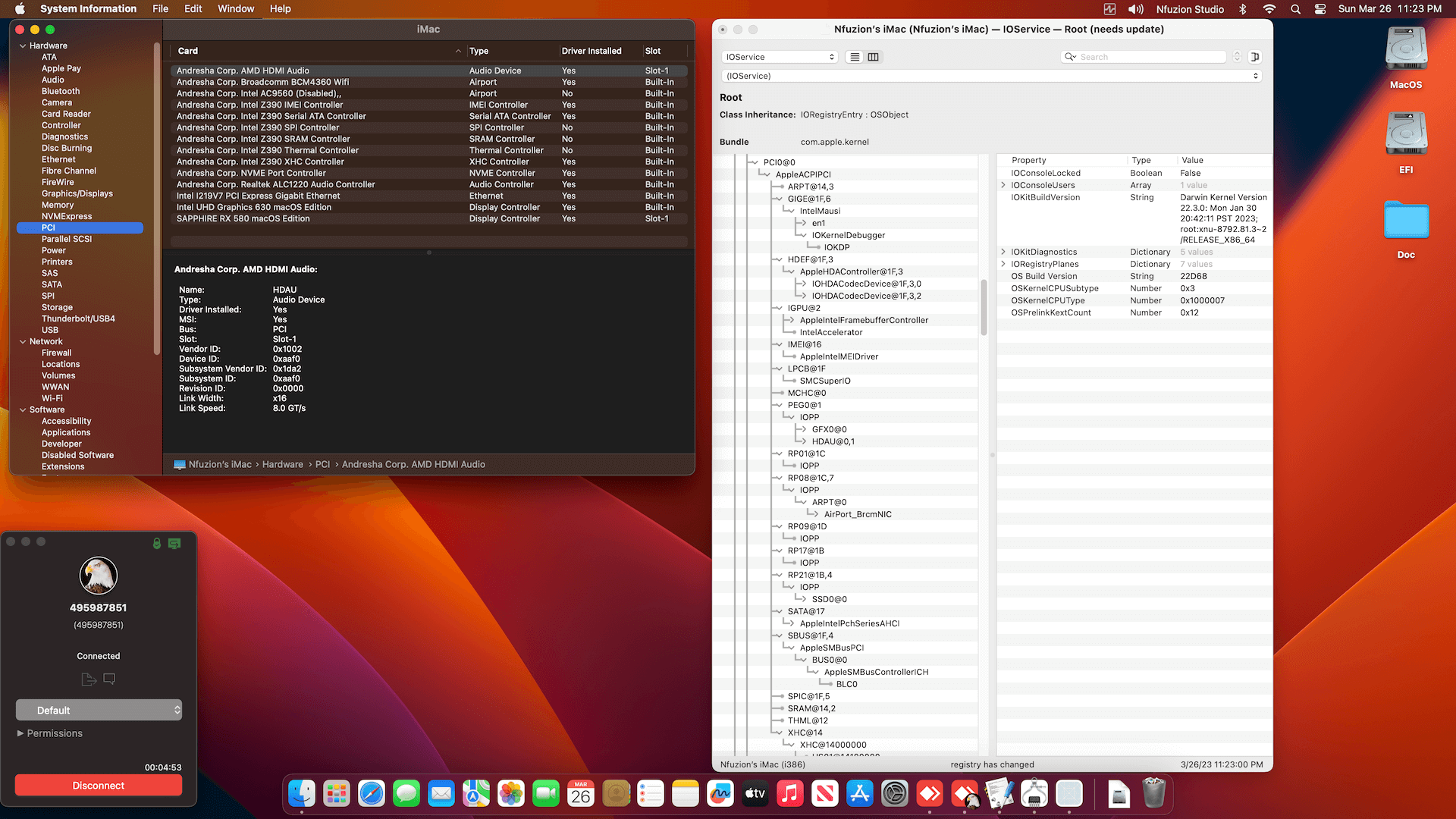
Task: Open the News app in dock
Action: [x=825, y=794]
